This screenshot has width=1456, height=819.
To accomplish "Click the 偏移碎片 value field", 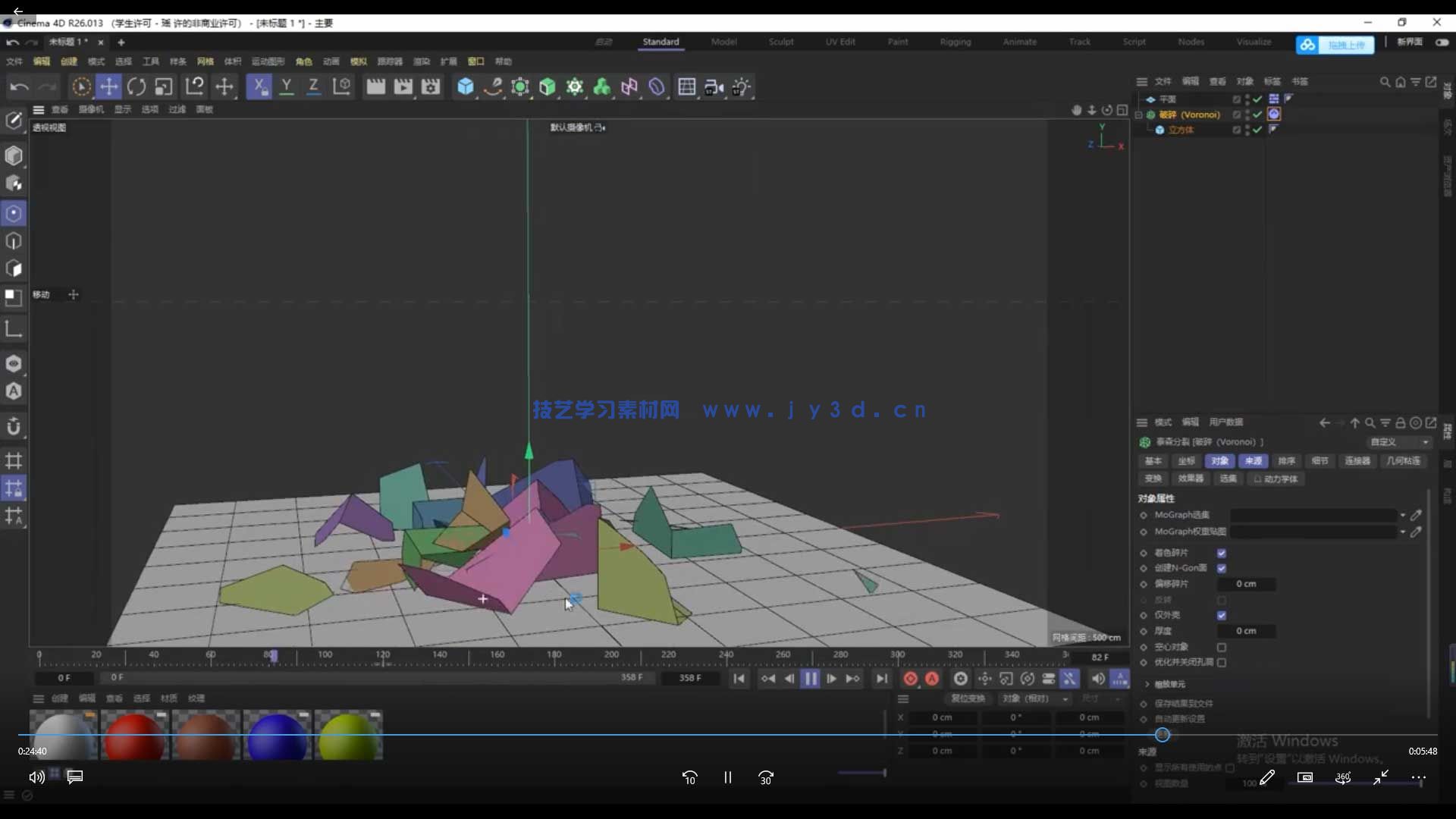I will pos(1246,584).
